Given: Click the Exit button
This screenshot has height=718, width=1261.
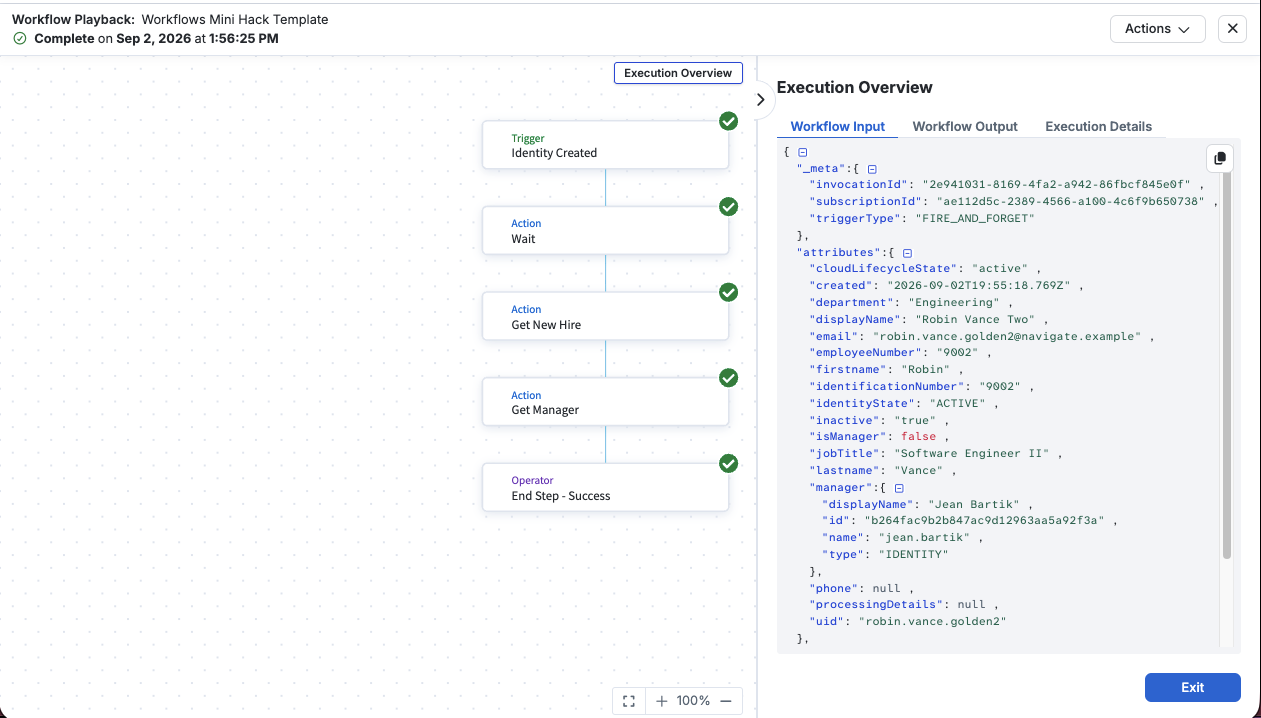Looking at the screenshot, I should pos(1192,687).
